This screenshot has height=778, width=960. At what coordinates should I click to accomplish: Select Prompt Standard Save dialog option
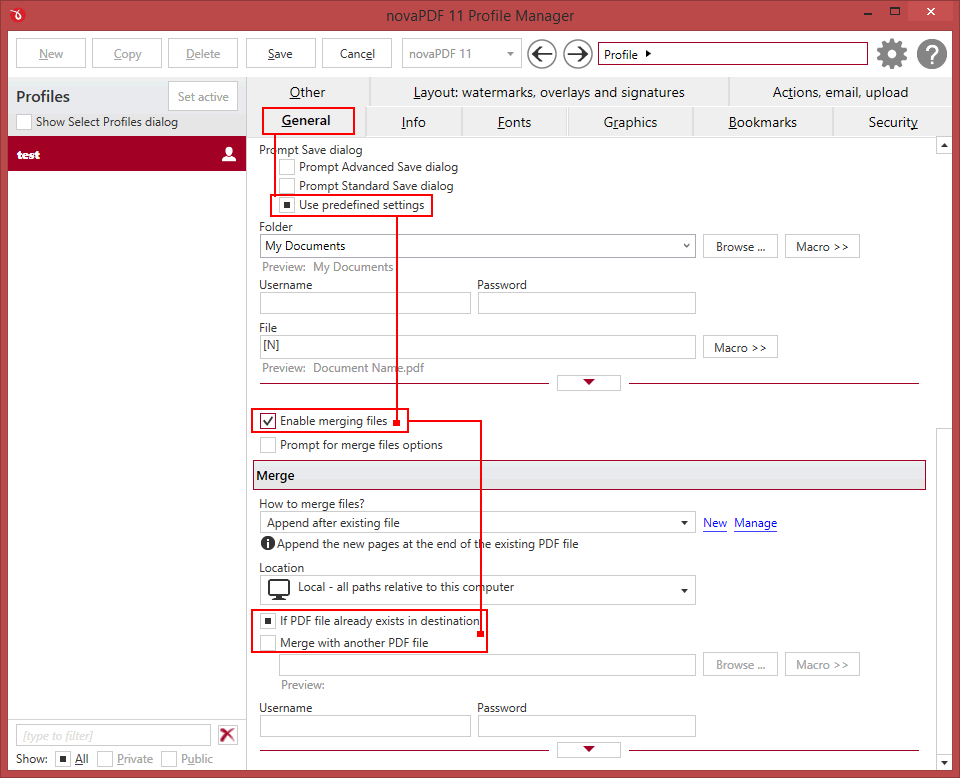coord(287,186)
